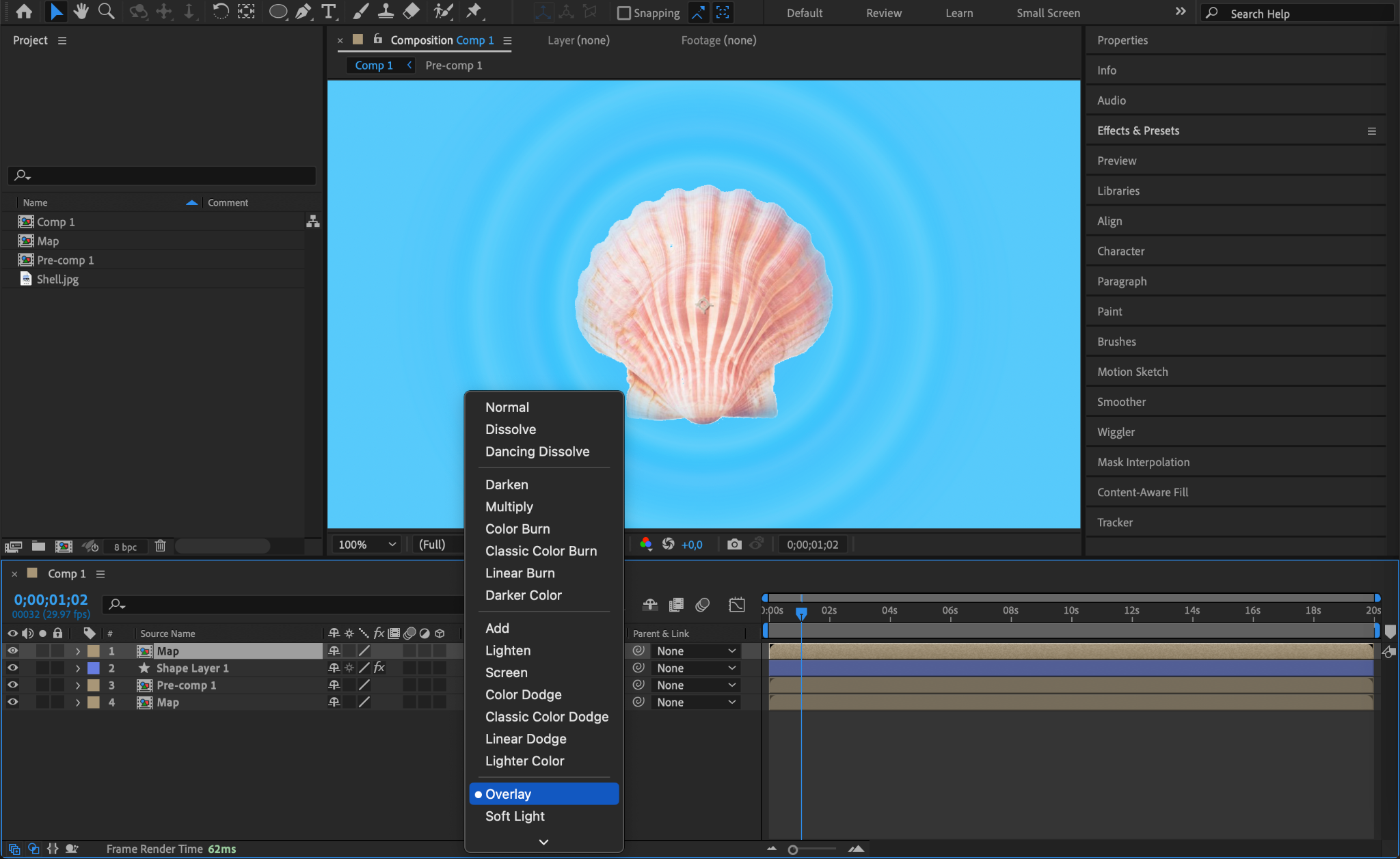
Task: Hide the Shape Layer 1 layer
Action: coord(12,668)
